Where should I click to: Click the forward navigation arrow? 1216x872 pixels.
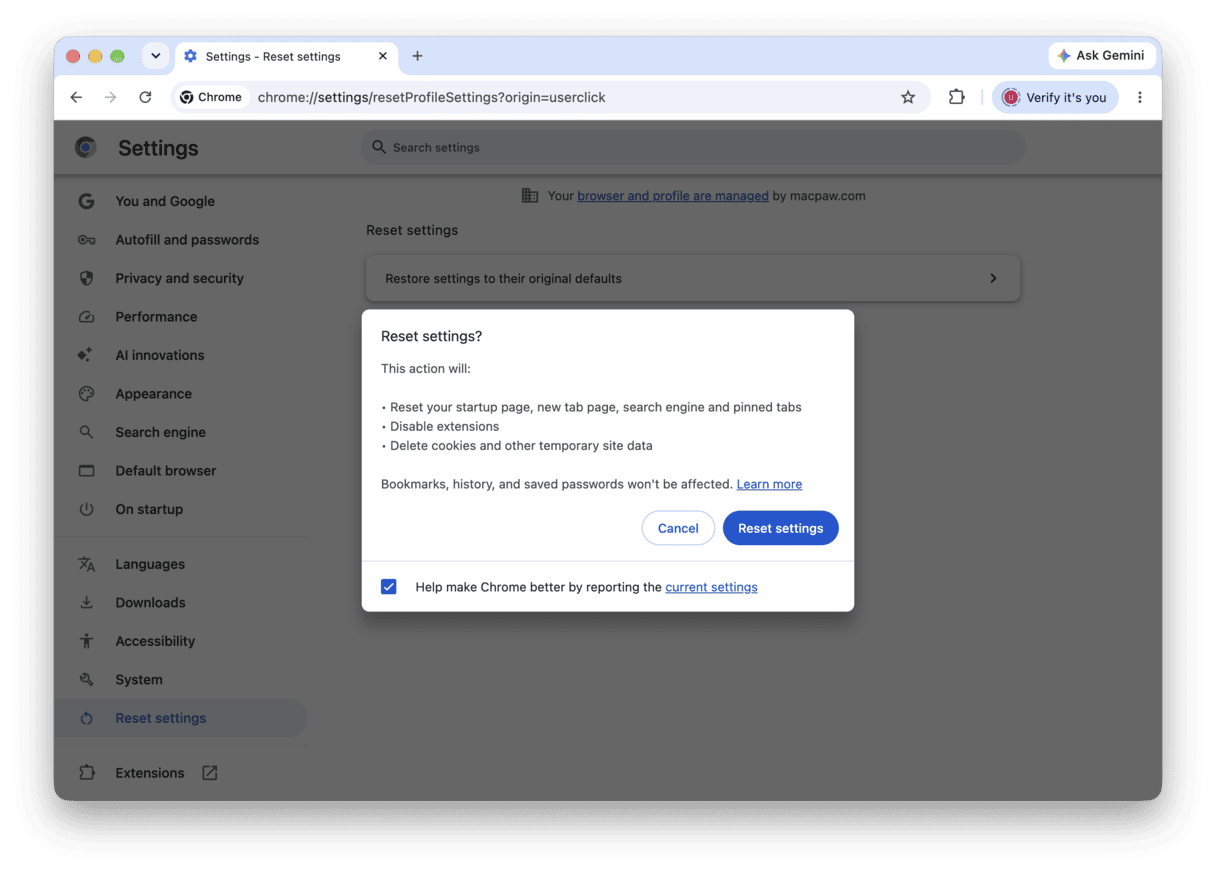click(x=111, y=97)
